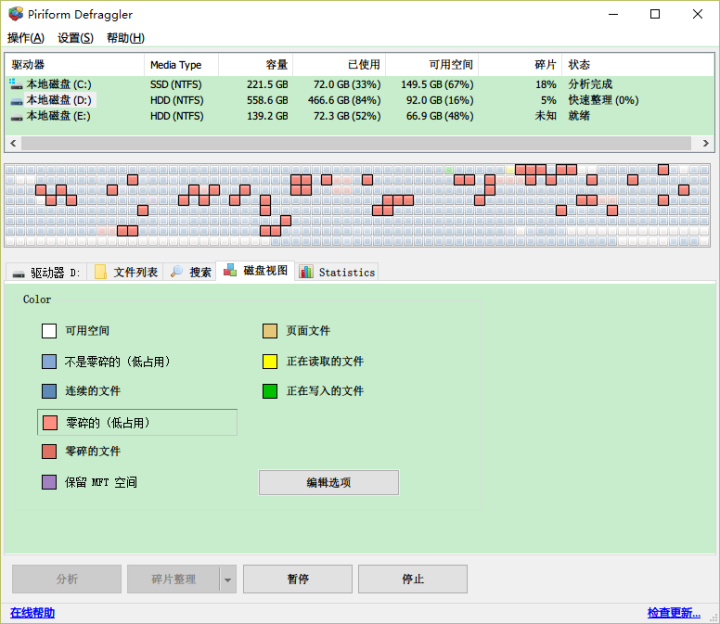Select the 磁盘视图 tab

[255, 270]
